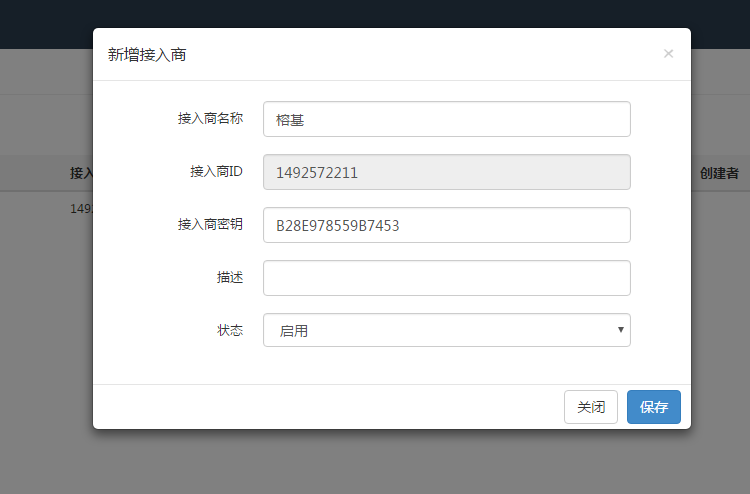Image resolution: width=750 pixels, height=494 pixels.
Task: Click the 接入商ID label text
Action: (216, 171)
